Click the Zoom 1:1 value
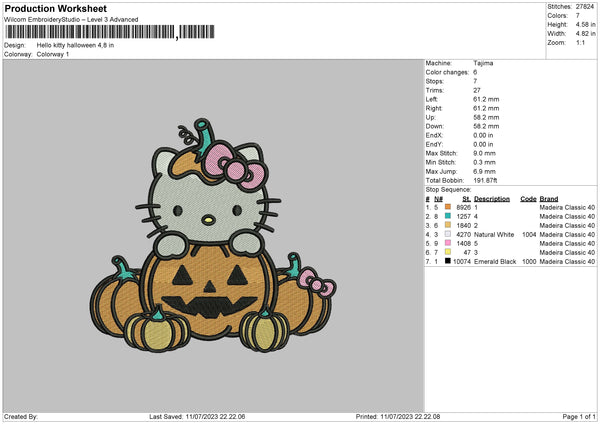This screenshot has height=424, width=600. tap(578, 44)
